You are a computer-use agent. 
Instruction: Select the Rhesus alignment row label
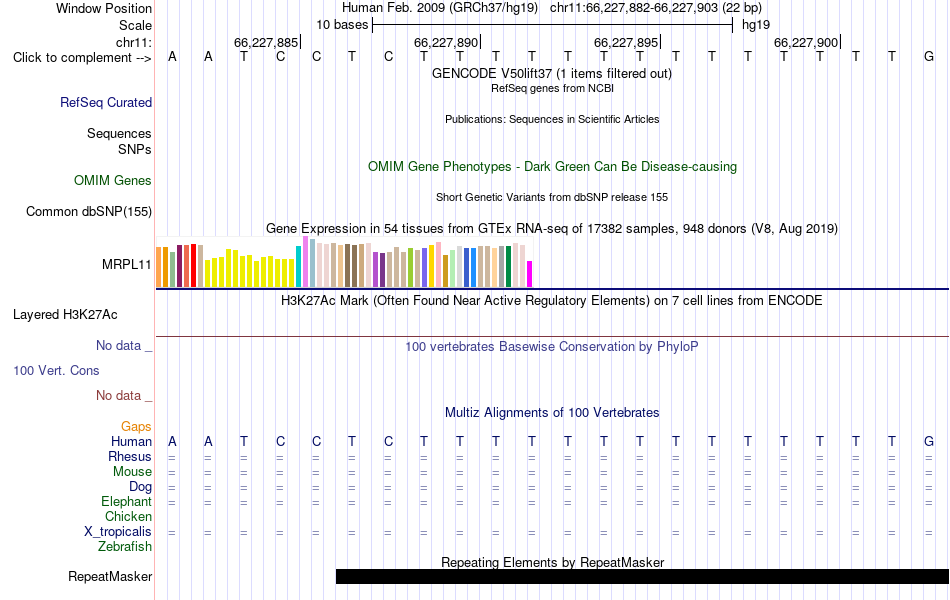pos(130,456)
